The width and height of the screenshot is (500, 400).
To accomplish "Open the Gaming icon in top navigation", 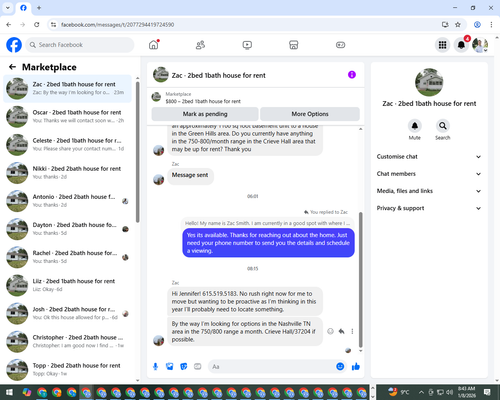I will point(340,45).
